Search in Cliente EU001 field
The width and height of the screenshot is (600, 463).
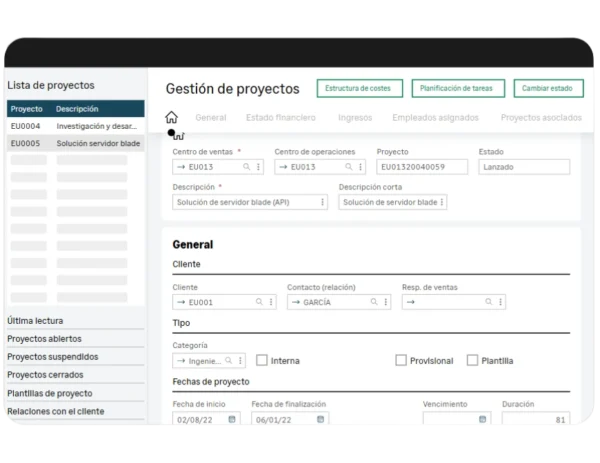pos(259,302)
